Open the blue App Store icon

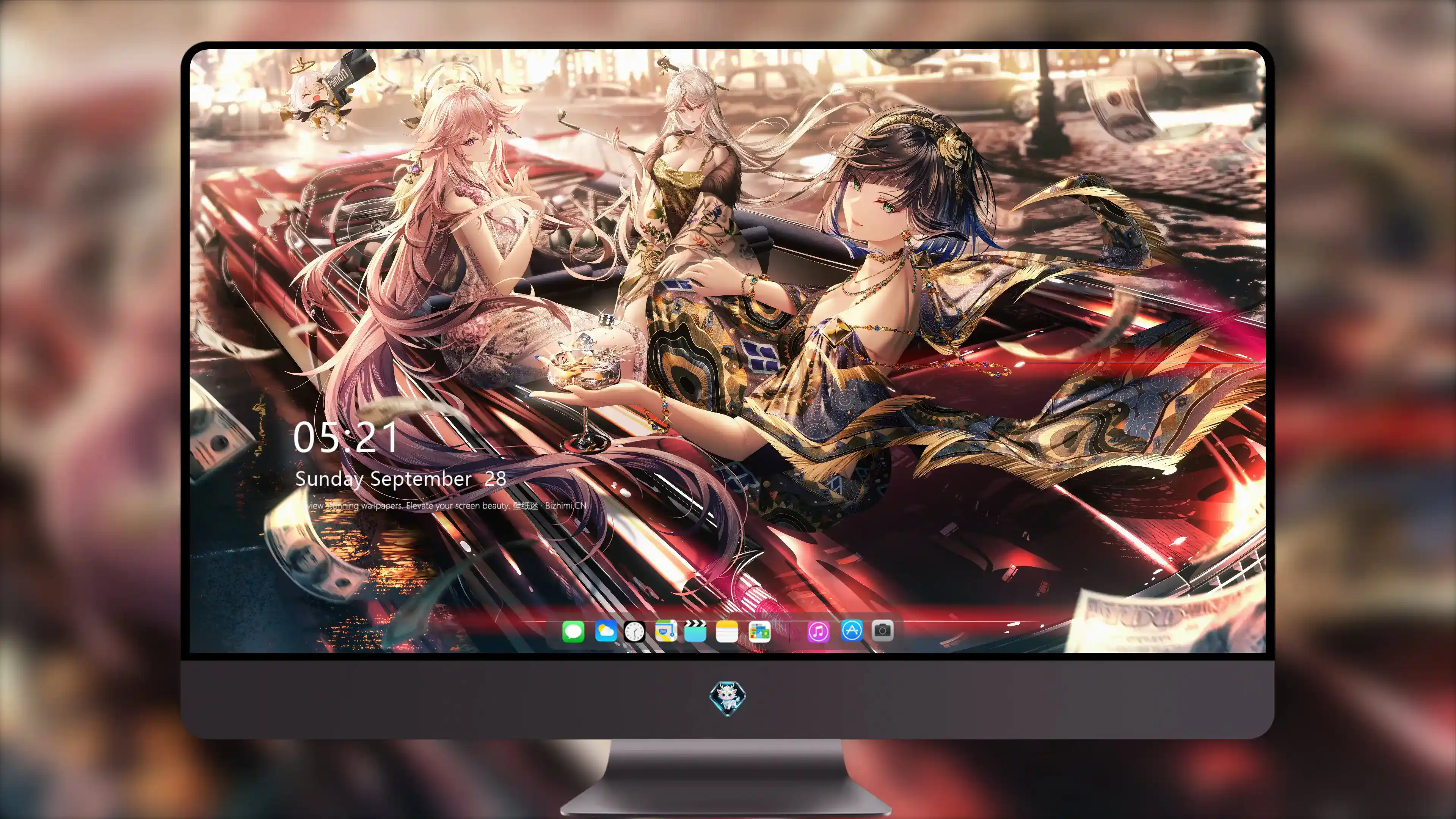coord(852,631)
